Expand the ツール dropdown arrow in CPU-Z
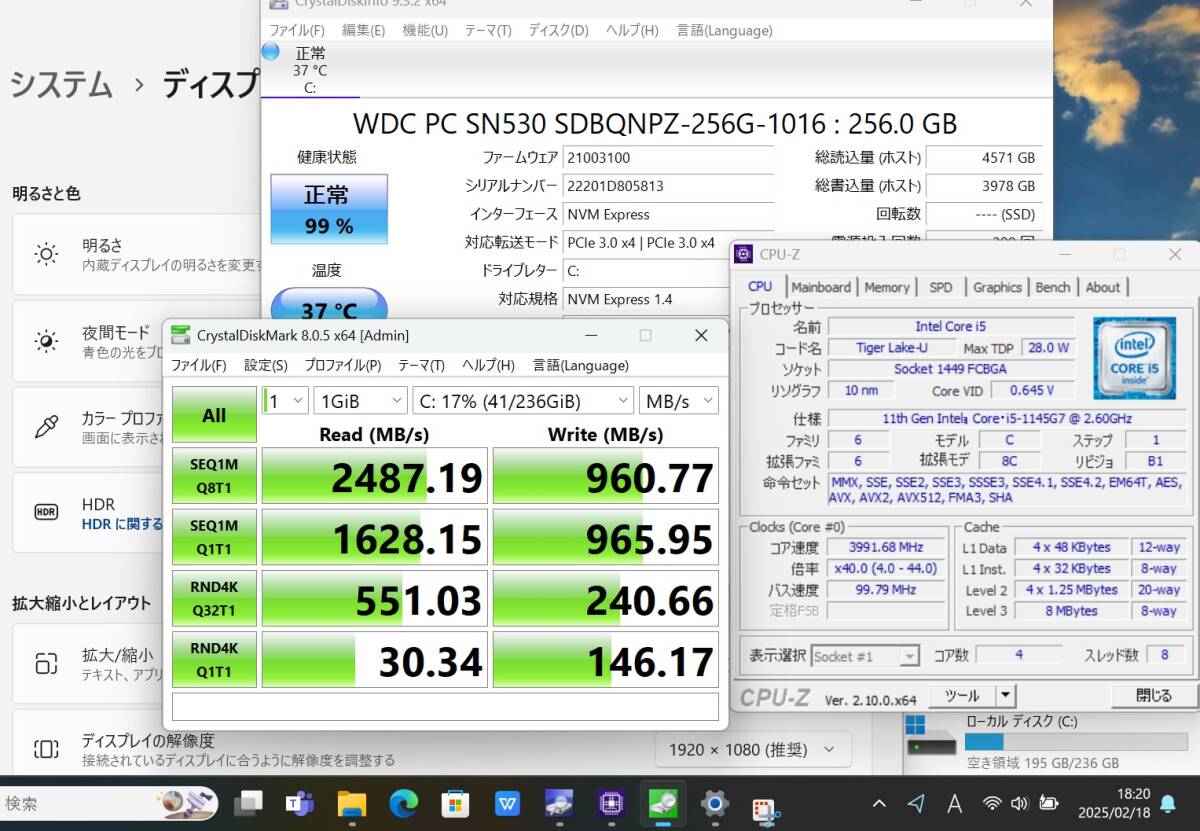Viewport: 1200px width, 831px height. (x=1005, y=696)
